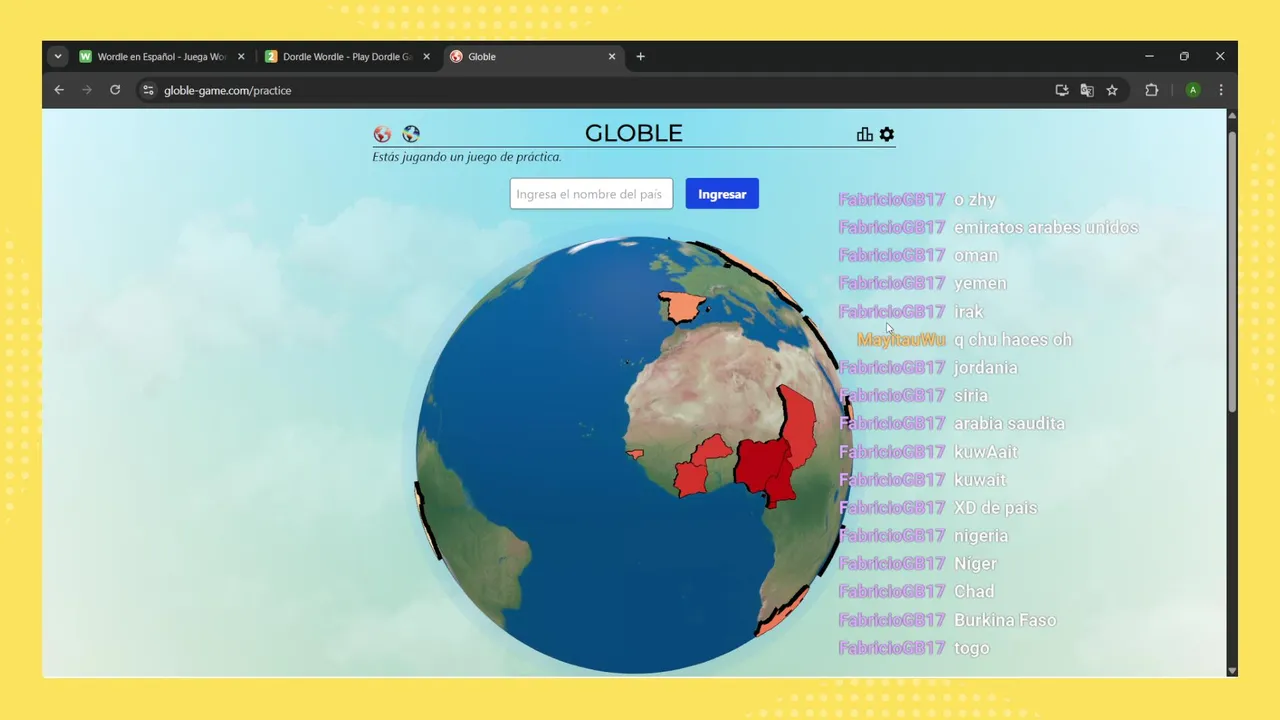Screen dimensions: 1280x720
Task: Click chat message 'kuwAait'
Action: tap(986, 451)
